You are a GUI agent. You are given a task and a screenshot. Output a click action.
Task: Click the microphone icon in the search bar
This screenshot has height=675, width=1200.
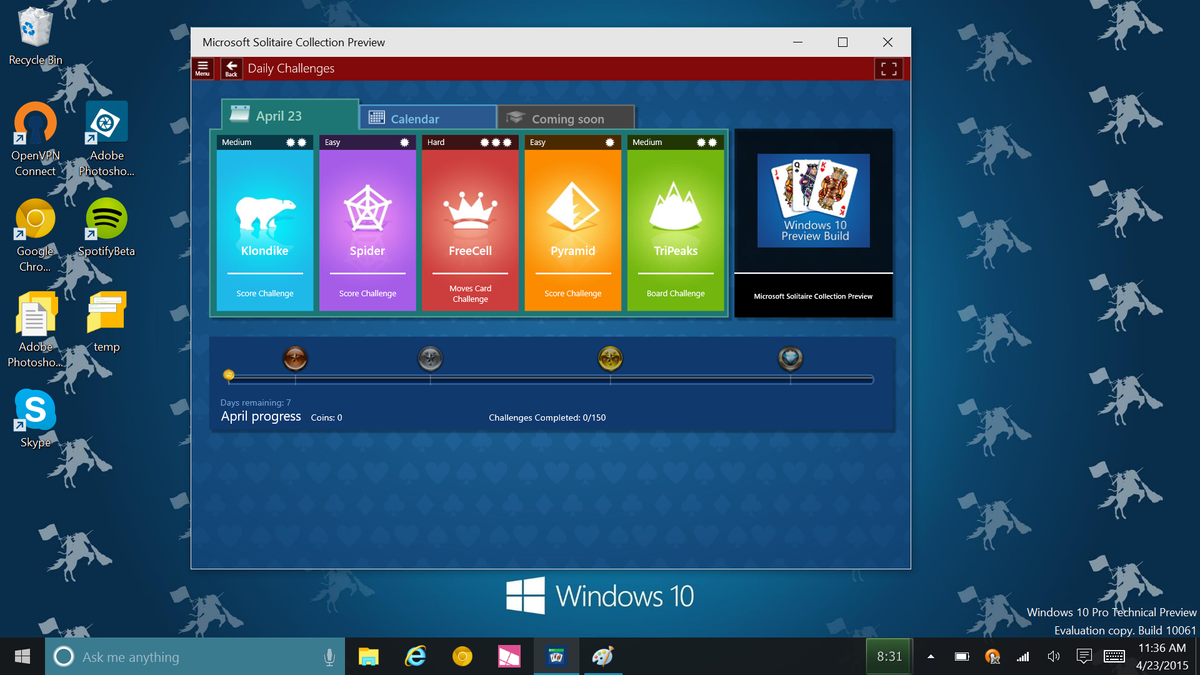pos(330,656)
